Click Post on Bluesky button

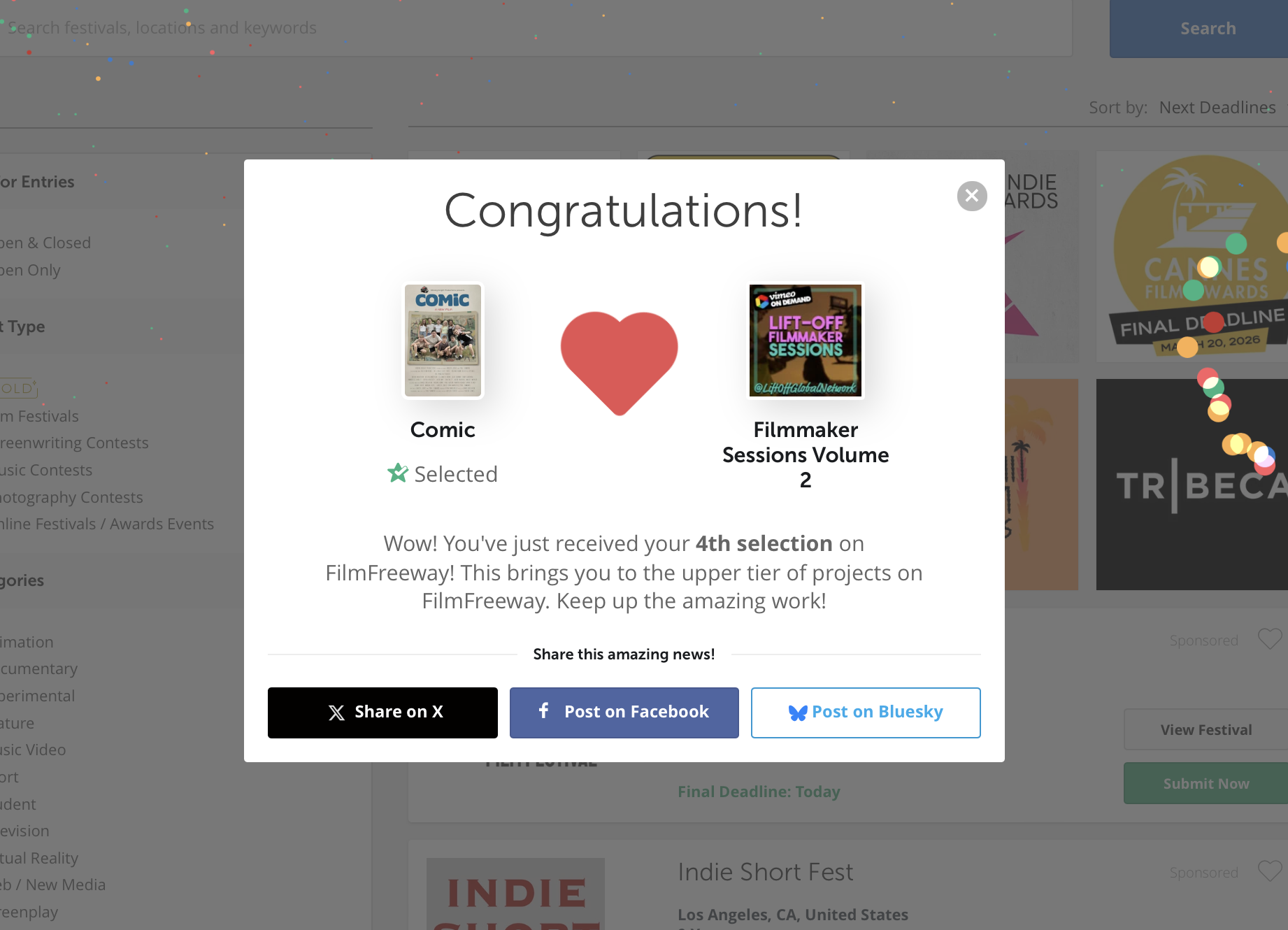pos(866,713)
